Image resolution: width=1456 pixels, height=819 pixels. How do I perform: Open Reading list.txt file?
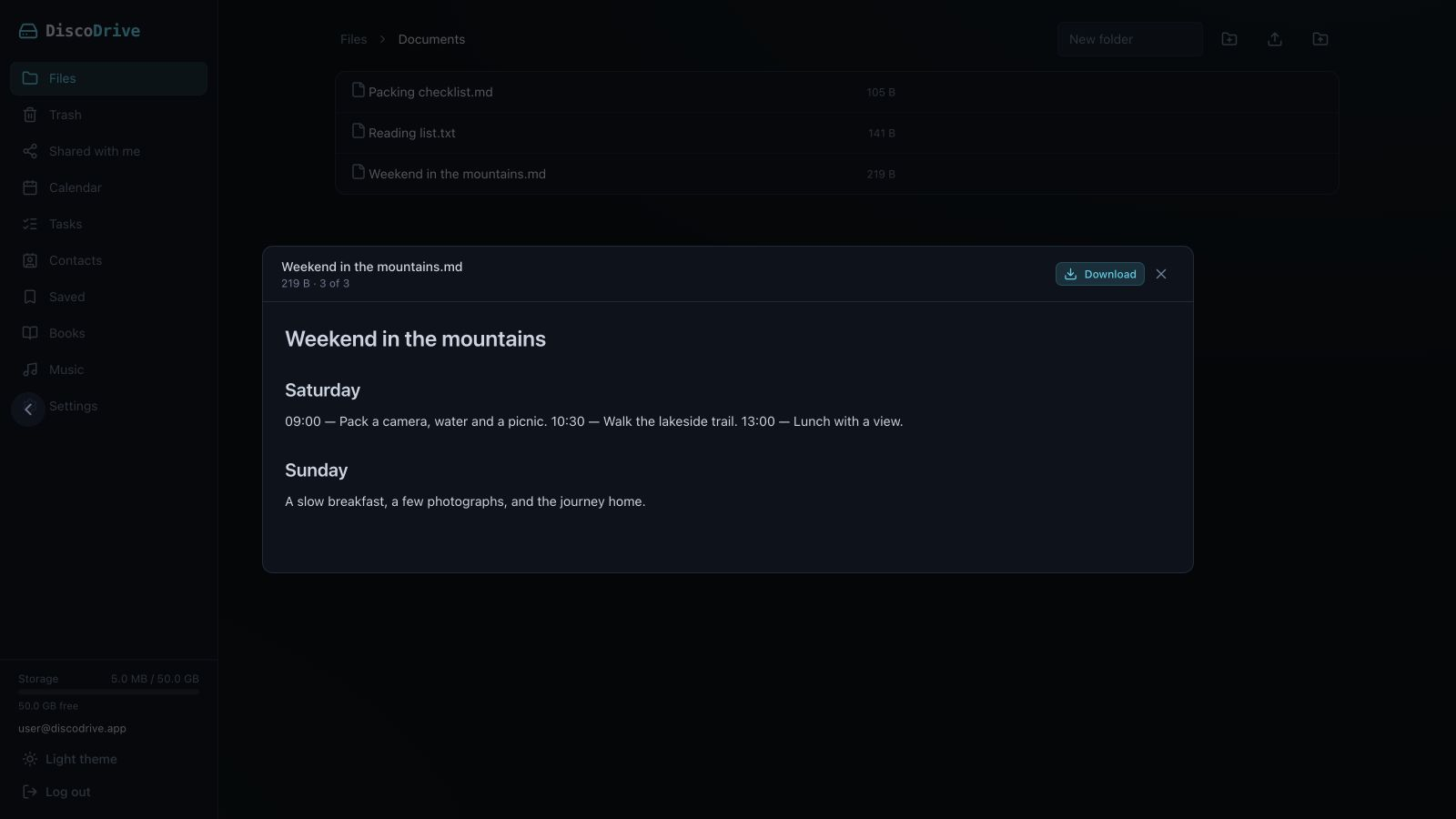coord(411,133)
